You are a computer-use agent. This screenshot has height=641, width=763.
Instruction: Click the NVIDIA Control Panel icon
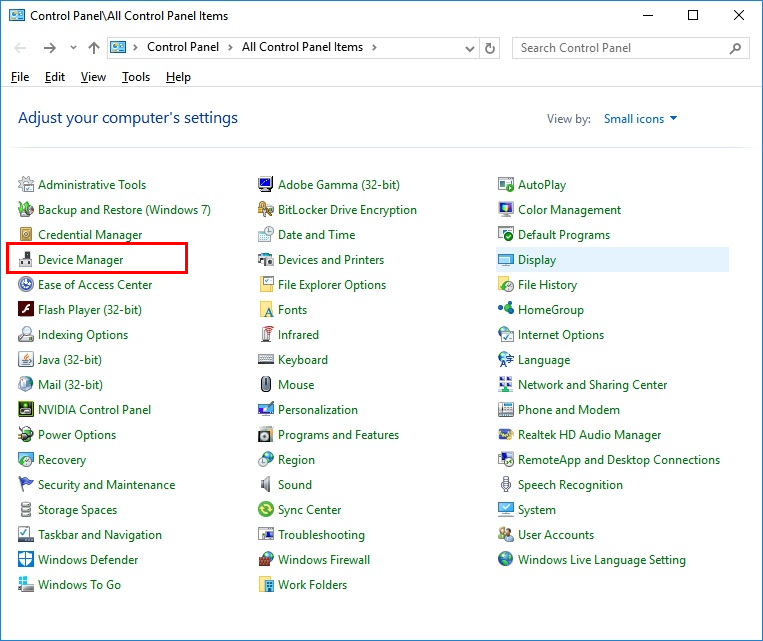click(x=26, y=410)
